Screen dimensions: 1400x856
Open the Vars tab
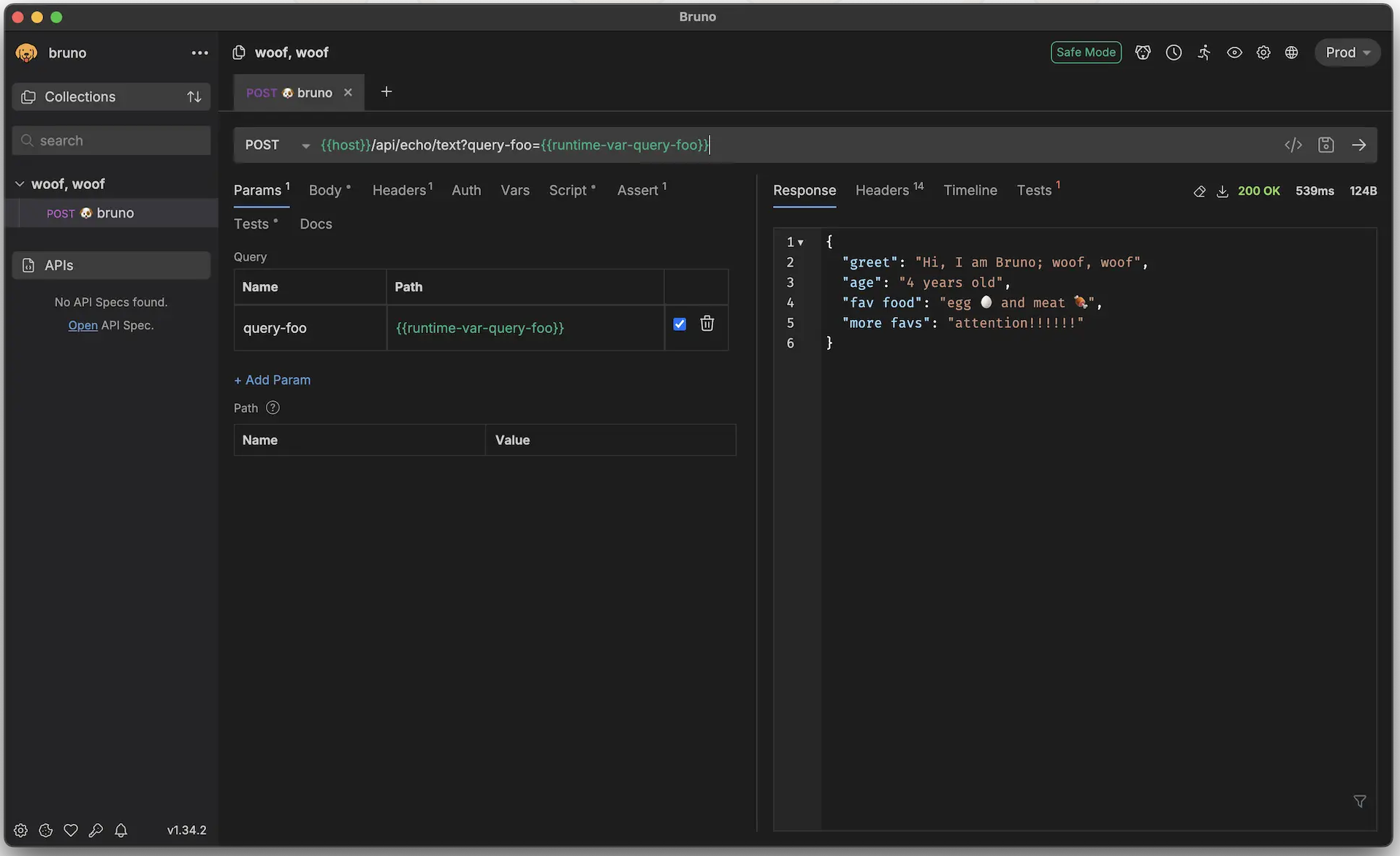click(515, 190)
